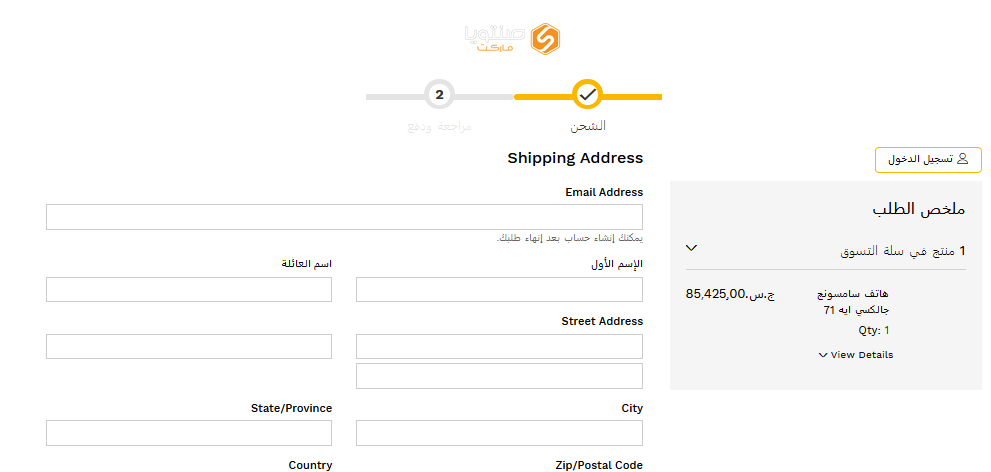
Task: Click the user icon in the sign-in button
Action: pos(963,159)
